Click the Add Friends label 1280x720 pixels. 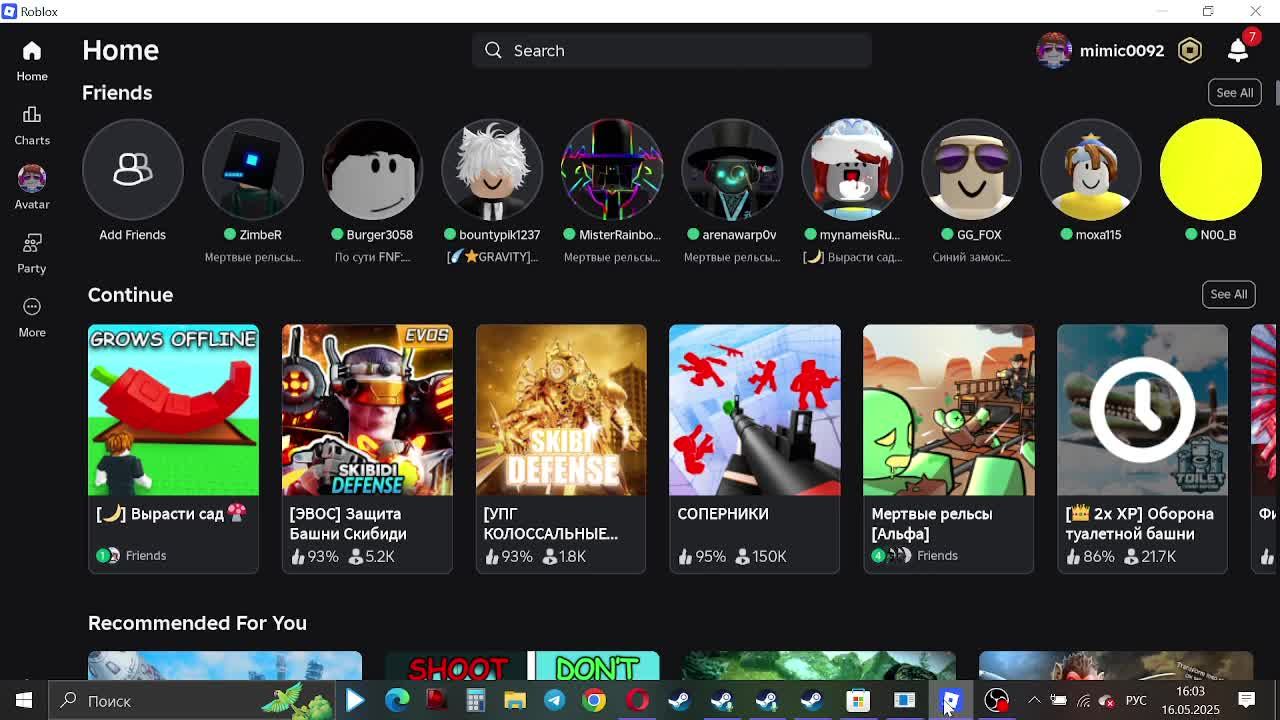[132, 235]
